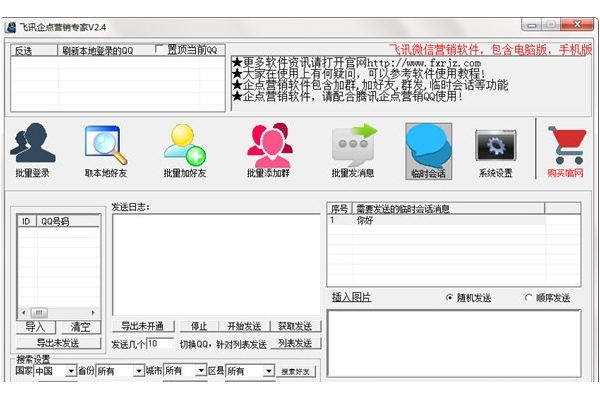Click the 发送几个 count input field
Viewport: 600px width, 400px height.
point(160,343)
